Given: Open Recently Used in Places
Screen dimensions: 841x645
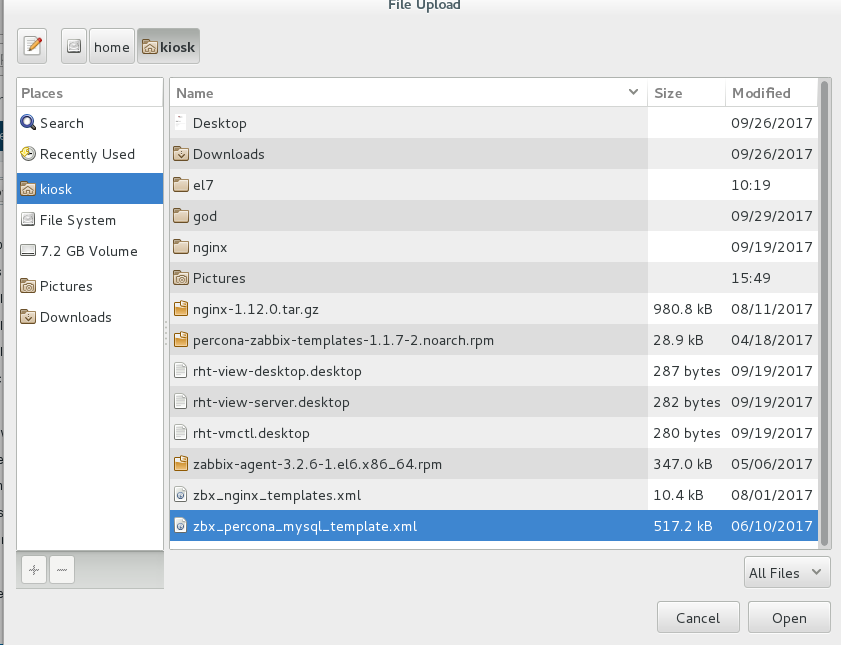Looking at the screenshot, I should pyautogui.click(x=90, y=154).
